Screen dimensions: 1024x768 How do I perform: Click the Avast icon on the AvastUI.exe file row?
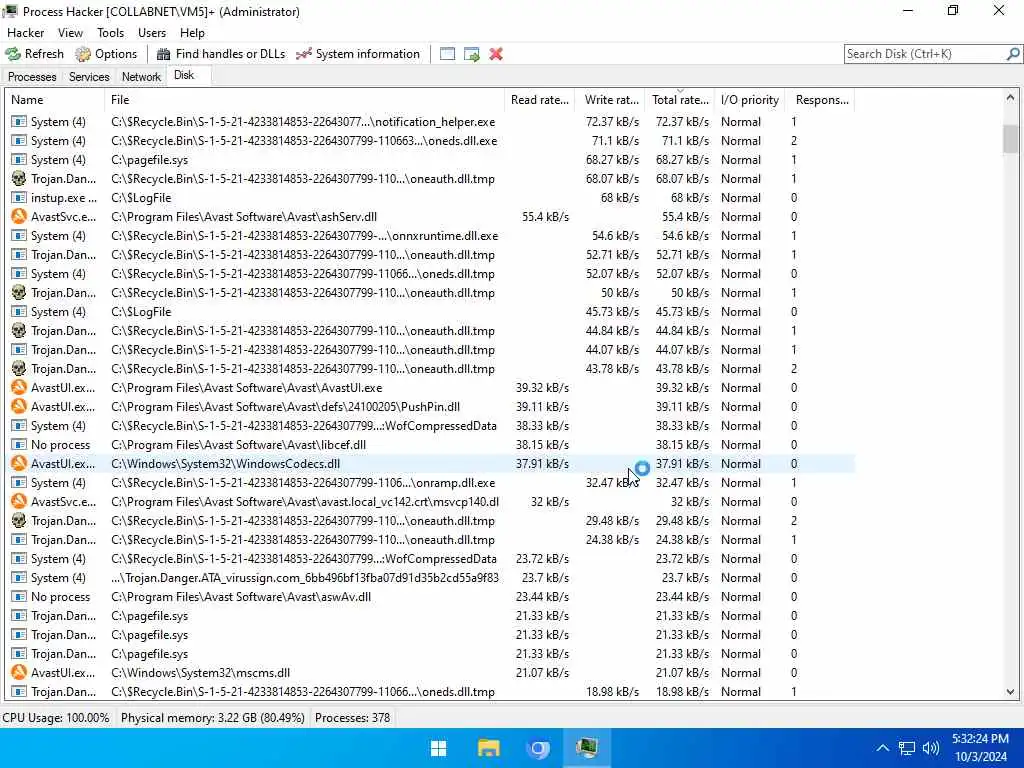pos(19,387)
